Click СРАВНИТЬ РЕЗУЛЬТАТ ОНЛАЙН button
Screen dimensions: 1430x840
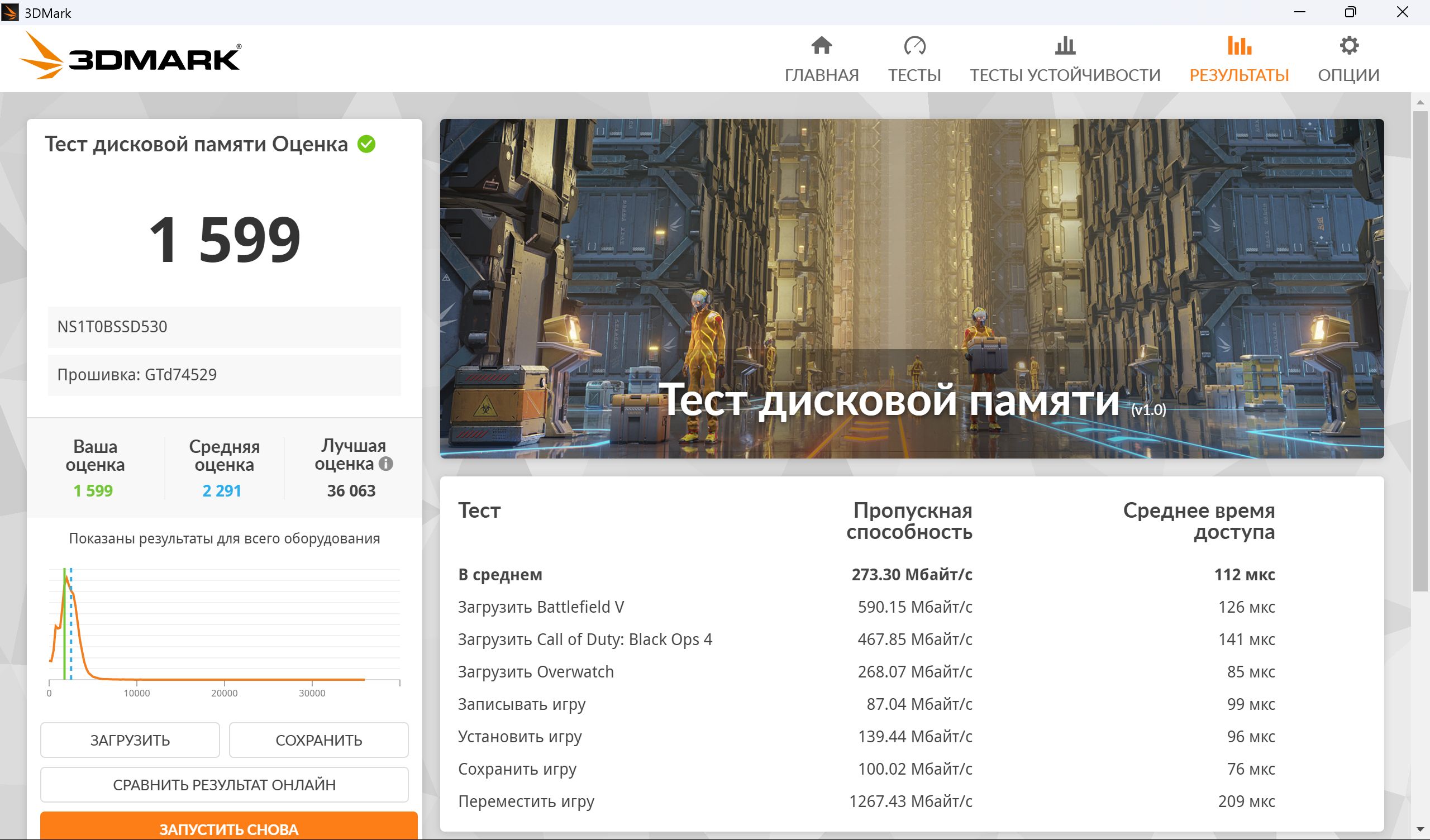[x=224, y=785]
